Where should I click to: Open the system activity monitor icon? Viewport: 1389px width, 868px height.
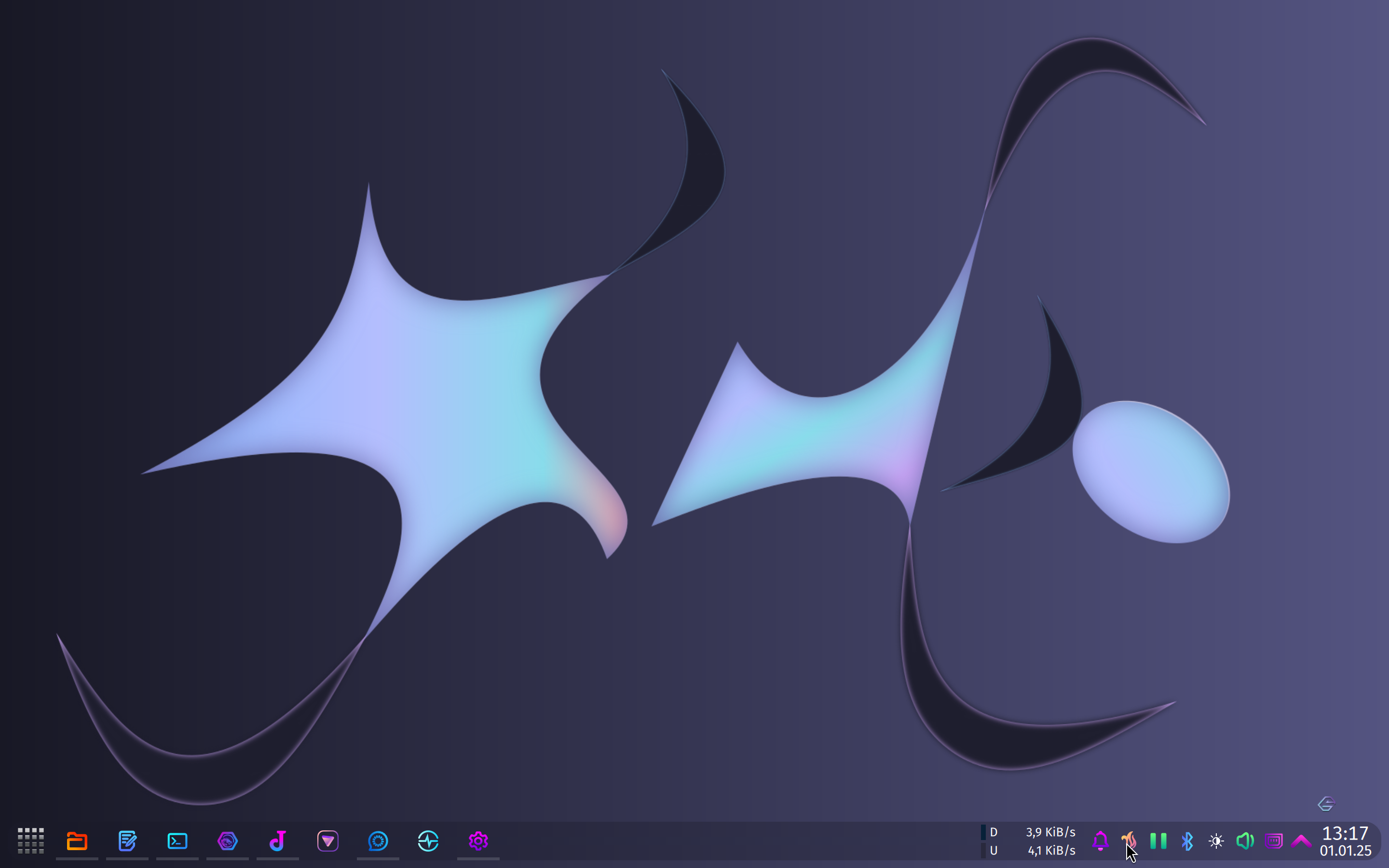(428, 841)
